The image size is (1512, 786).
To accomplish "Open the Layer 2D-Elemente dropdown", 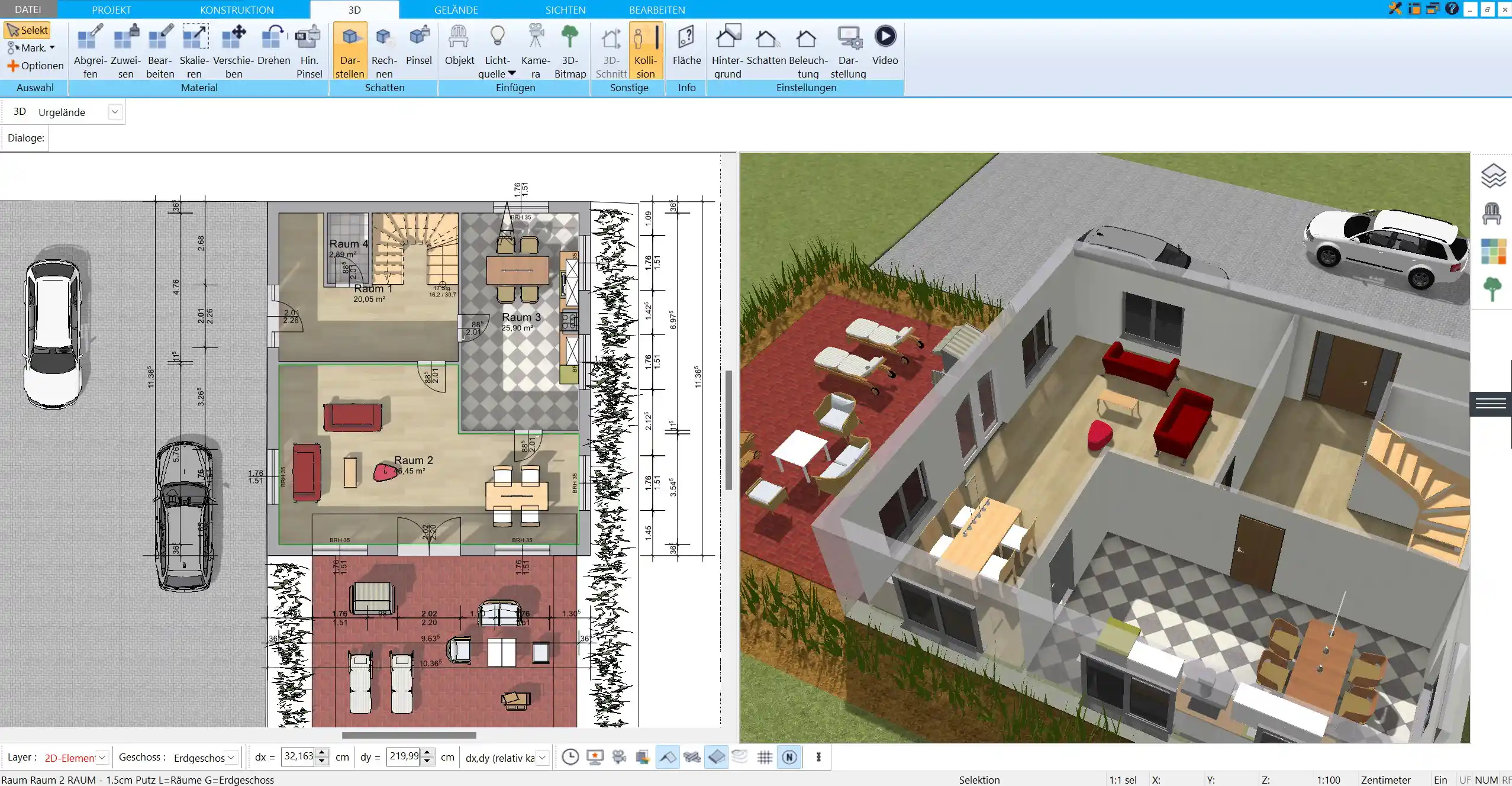I will pyautogui.click(x=102, y=758).
